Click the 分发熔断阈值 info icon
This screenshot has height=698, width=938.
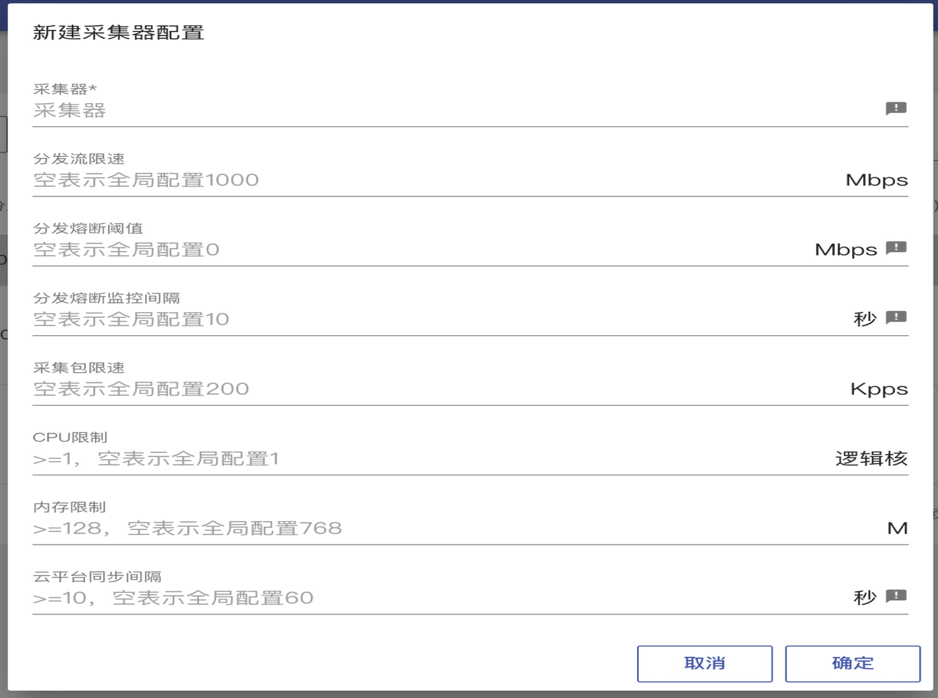896,248
